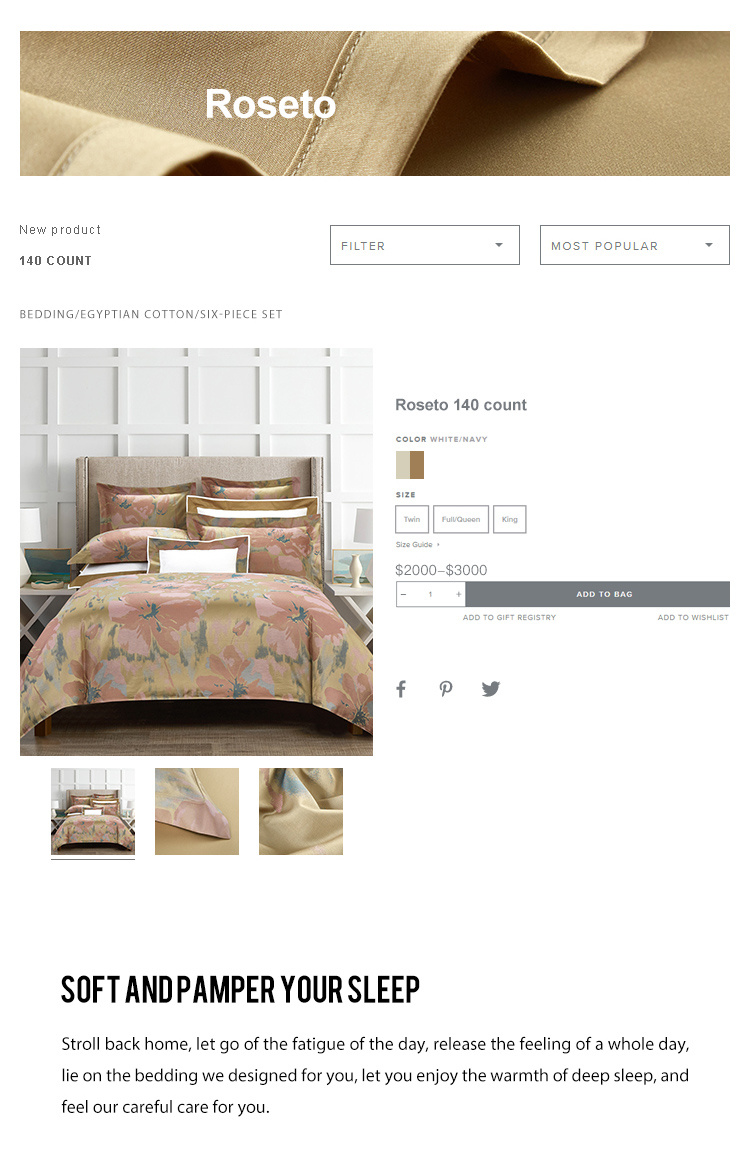Pick the white/tan color swatch

click(410, 465)
